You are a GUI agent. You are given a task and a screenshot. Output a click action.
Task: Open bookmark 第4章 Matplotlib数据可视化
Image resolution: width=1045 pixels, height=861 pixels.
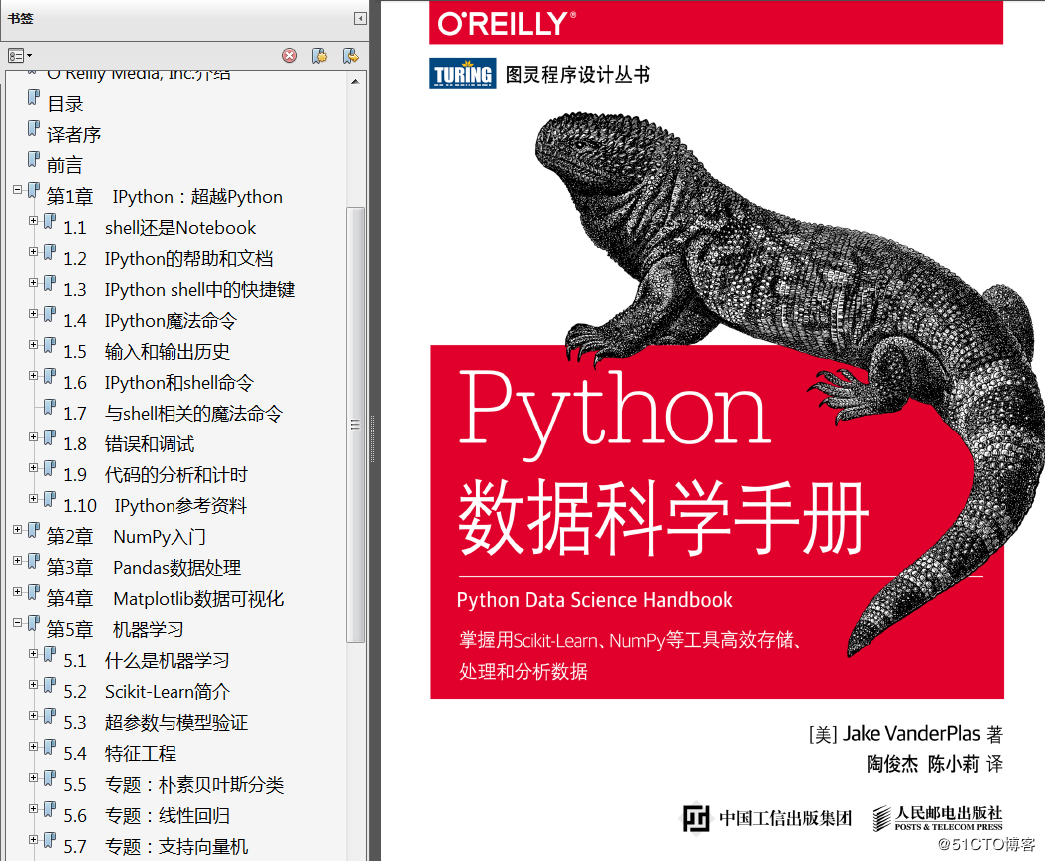[165, 599]
